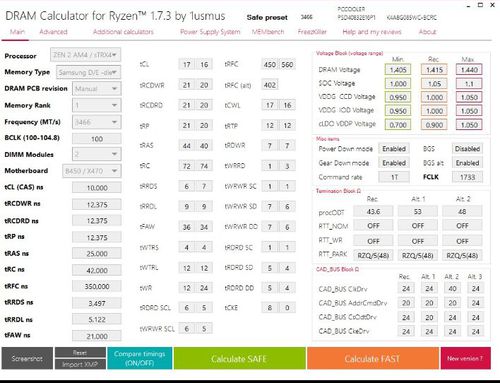Open the DIMM Modules dropdown
Image resolution: width=500 pixels, height=383 pixels.
(x=97, y=154)
